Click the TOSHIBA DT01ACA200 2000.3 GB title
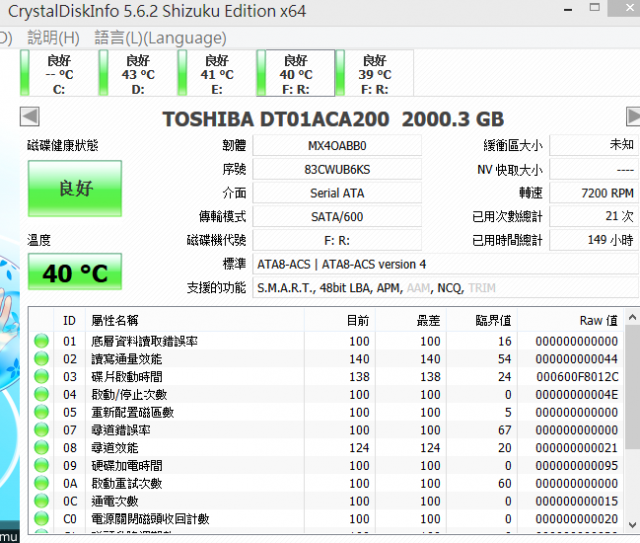Image resolution: width=640 pixels, height=543 pixels. pyautogui.click(x=333, y=119)
